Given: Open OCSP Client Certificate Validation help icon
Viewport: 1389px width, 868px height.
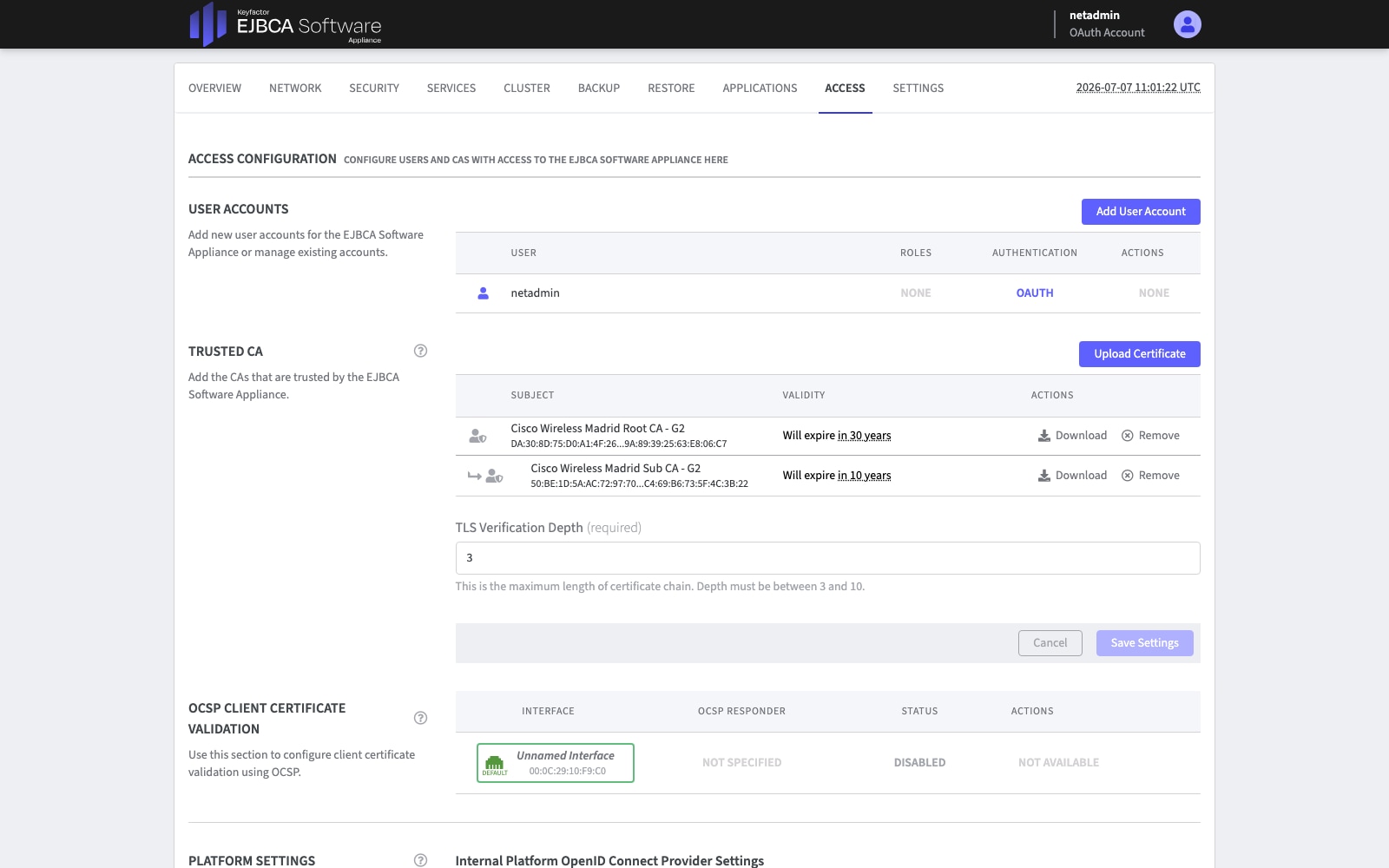Looking at the screenshot, I should (420, 718).
